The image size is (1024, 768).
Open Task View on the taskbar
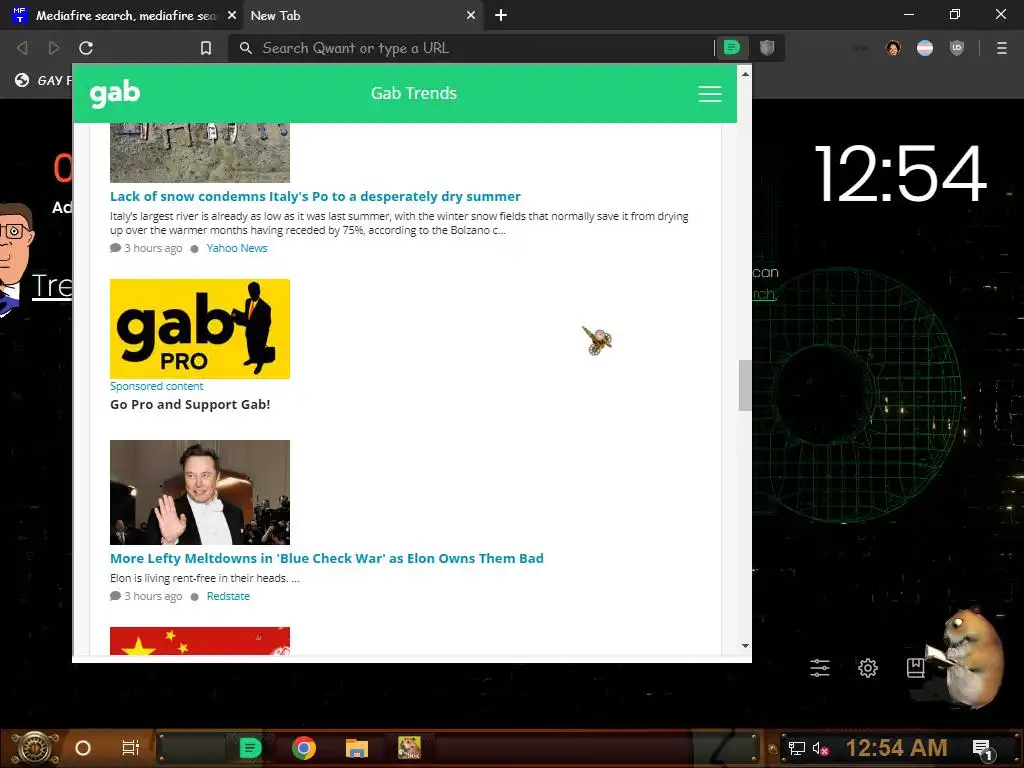(131, 748)
